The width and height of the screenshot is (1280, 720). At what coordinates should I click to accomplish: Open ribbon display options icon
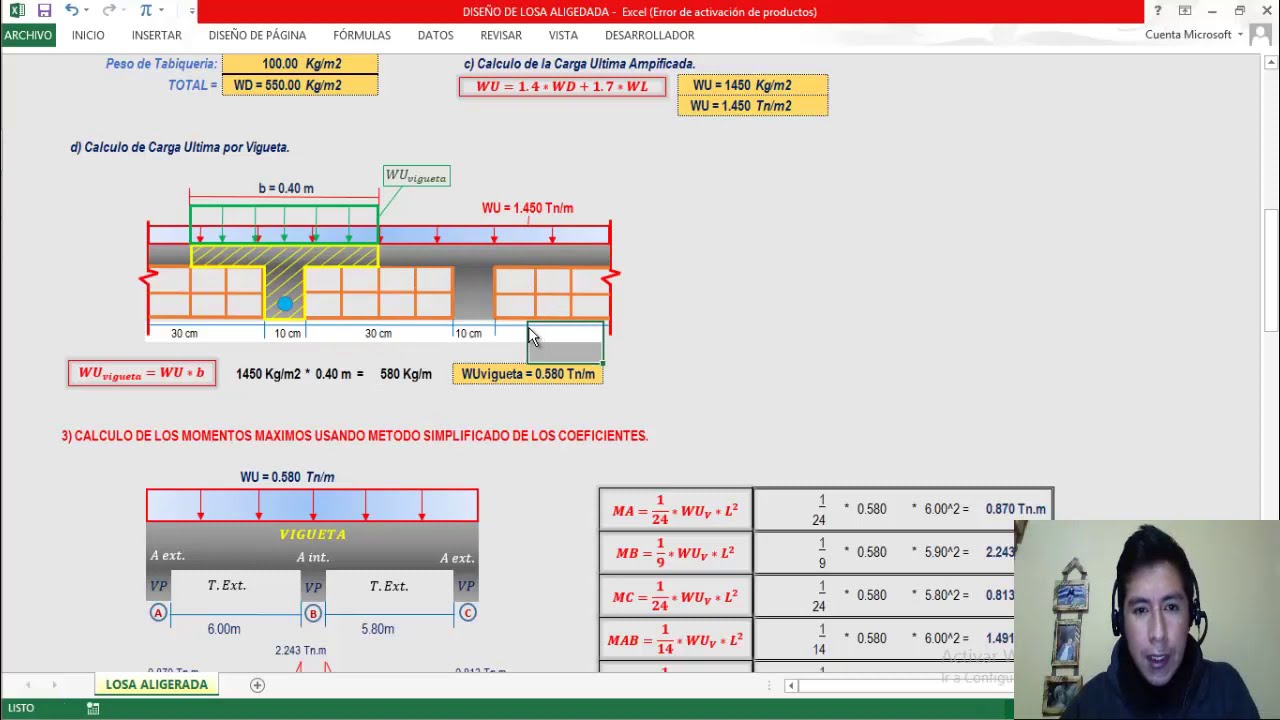[1185, 11]
